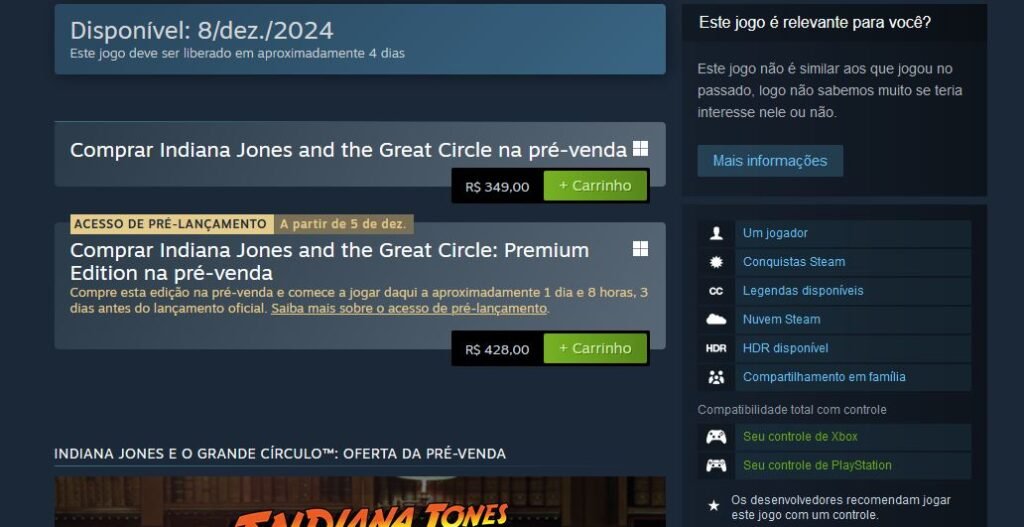Click the HDR badge icon
The image size is (1024, 527).
click(716, 348)
